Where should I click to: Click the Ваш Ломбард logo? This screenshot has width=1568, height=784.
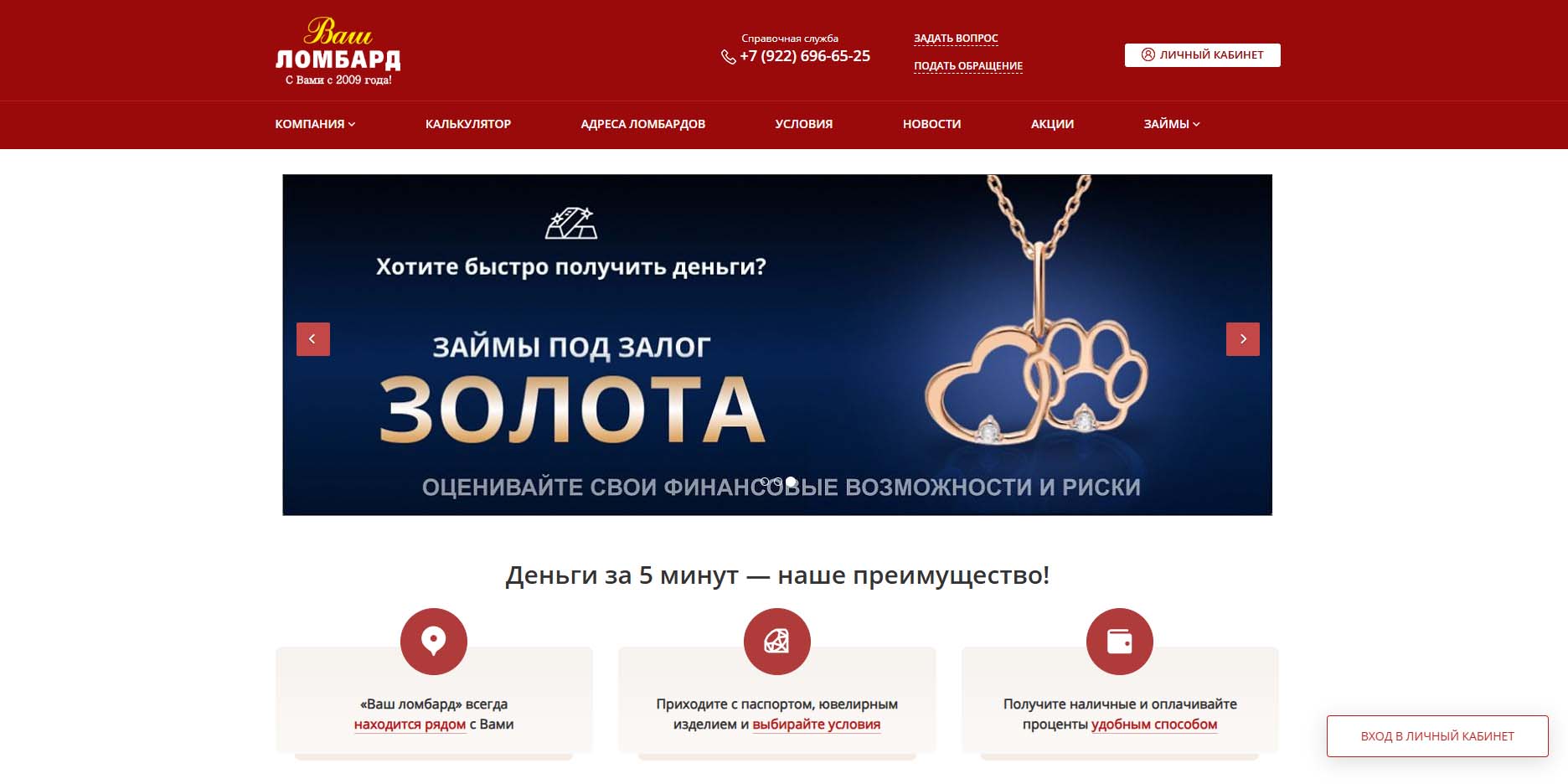(338, 51)
